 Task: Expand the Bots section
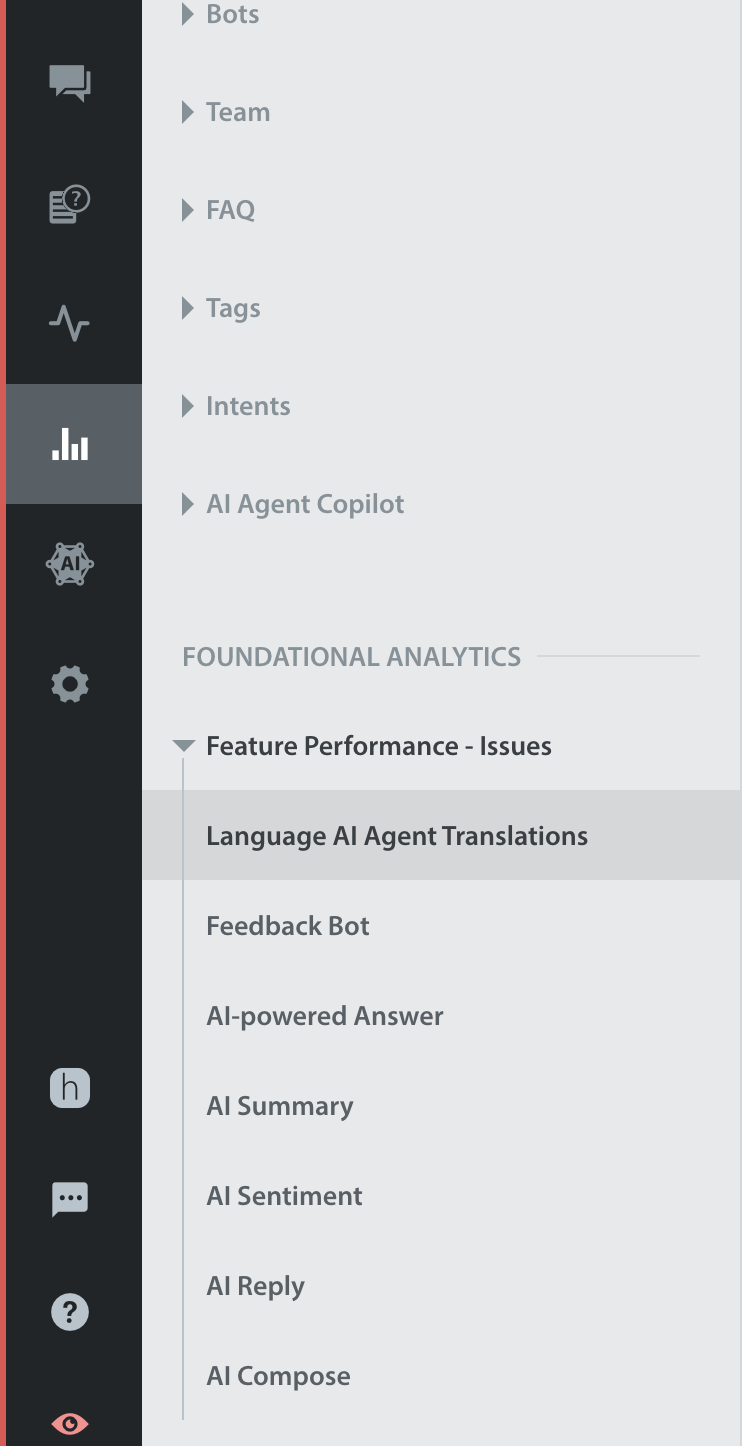[222, 14]
